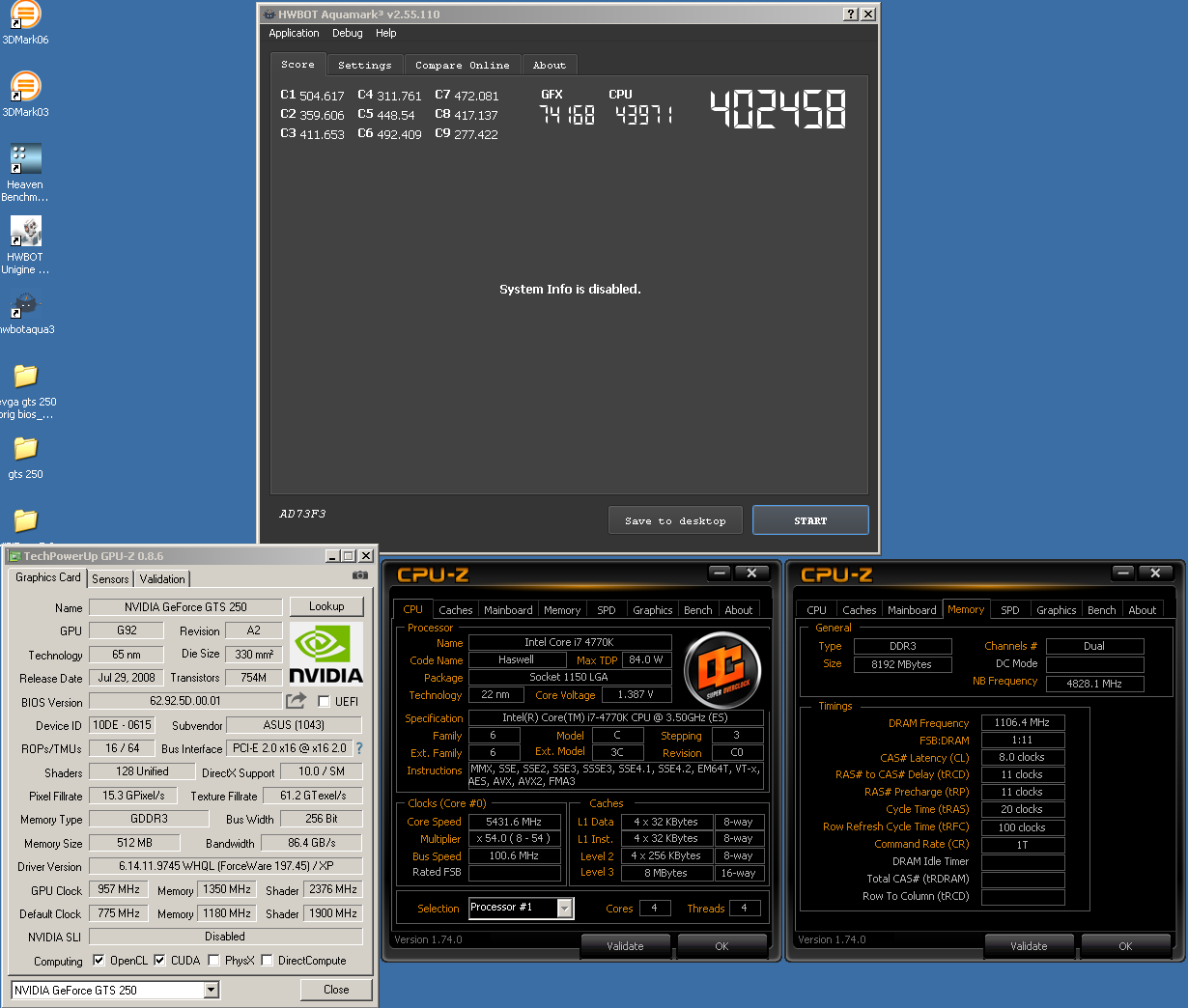The width and height of the screenshot is (1188, 1008).
Task: Click OK in right CPU-Z window
Action: pyautogui.click(x=1125, y=946)
